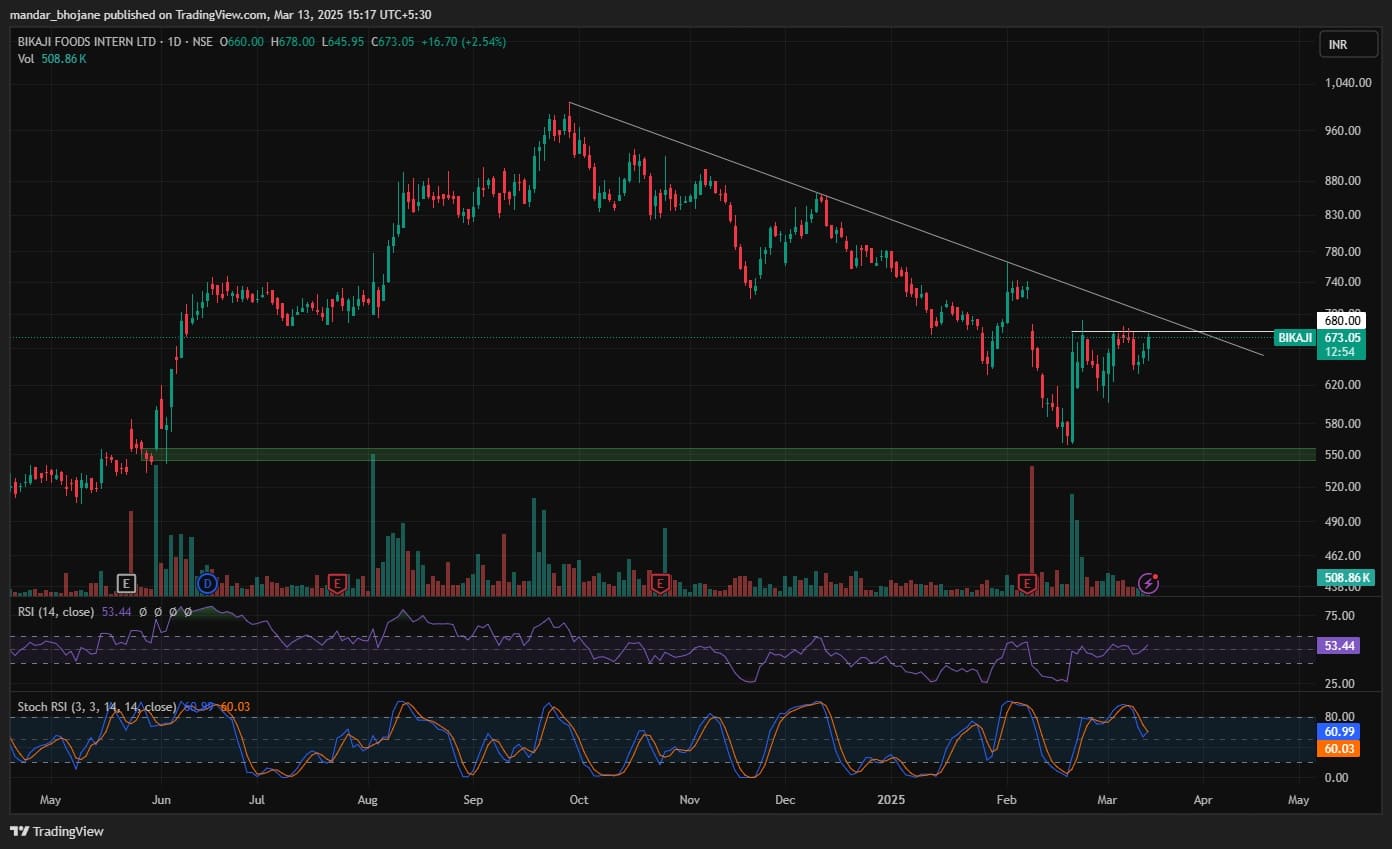This screenshot has height=849, width=1392.
Task: Click the blue dividend D marker in June
Action: click(x=207, y=582)
